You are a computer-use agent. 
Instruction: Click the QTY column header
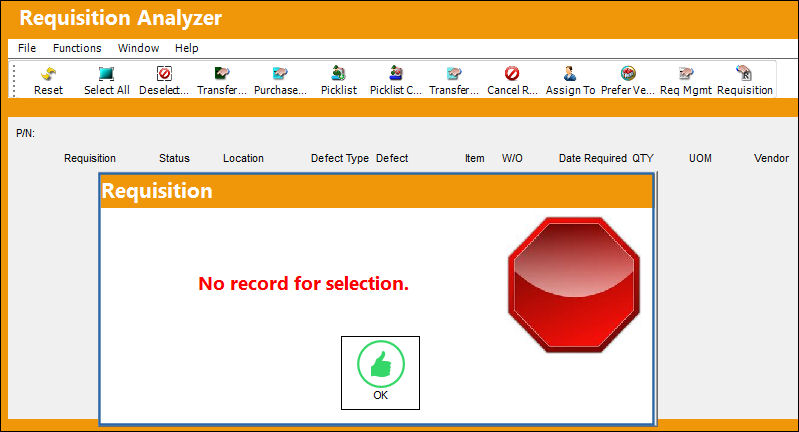coord(643,158)
